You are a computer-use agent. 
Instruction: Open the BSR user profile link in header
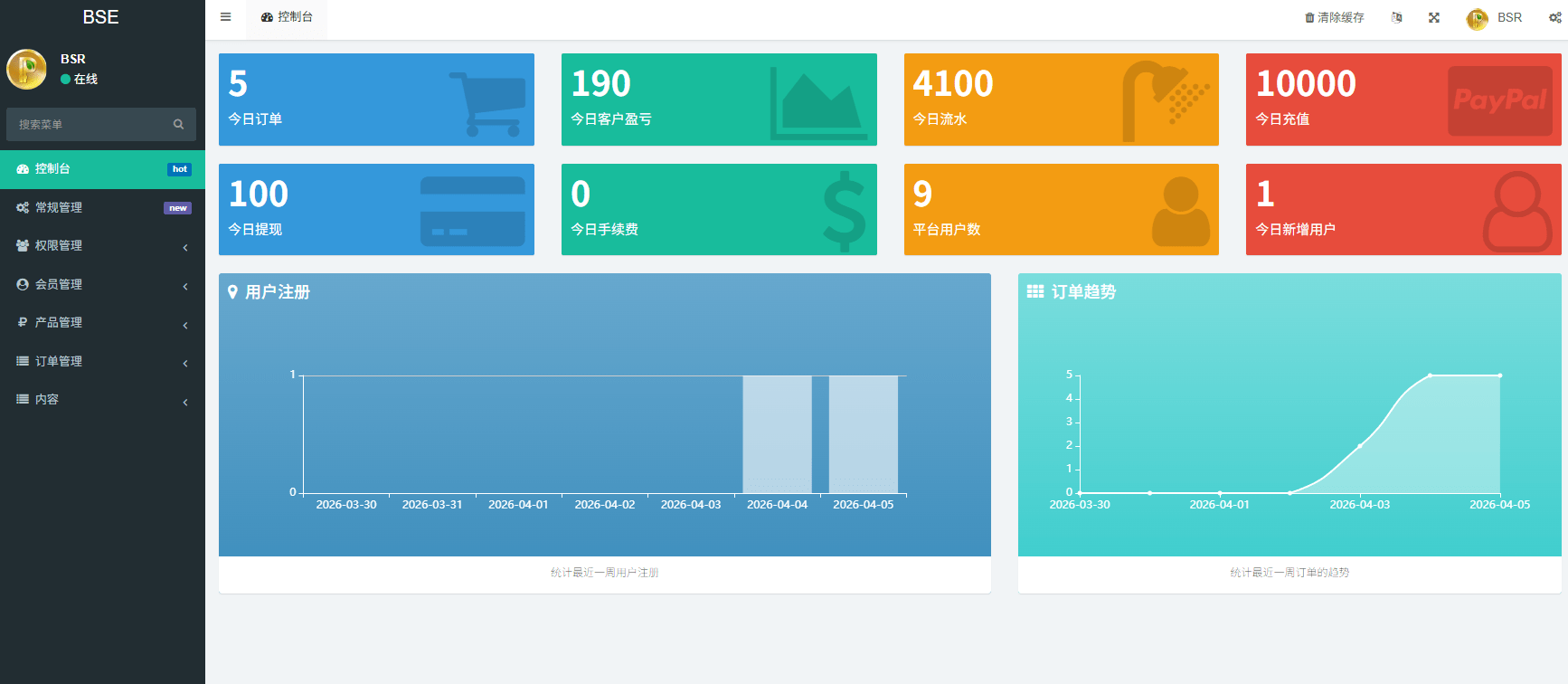point(1496,18)
